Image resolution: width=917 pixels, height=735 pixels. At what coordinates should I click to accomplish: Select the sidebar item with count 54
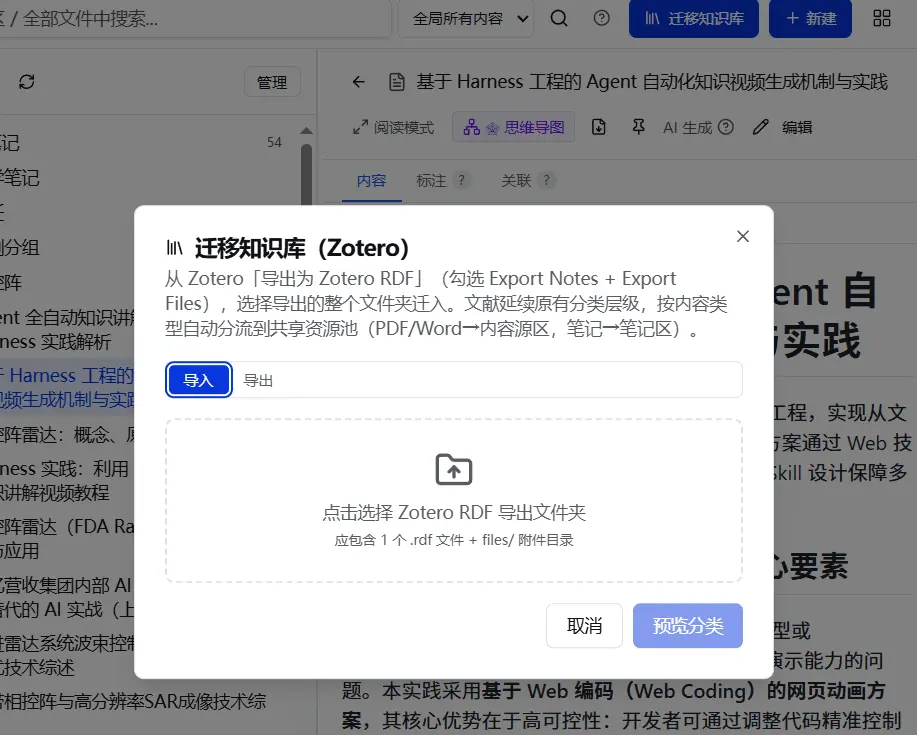[140, 143]
